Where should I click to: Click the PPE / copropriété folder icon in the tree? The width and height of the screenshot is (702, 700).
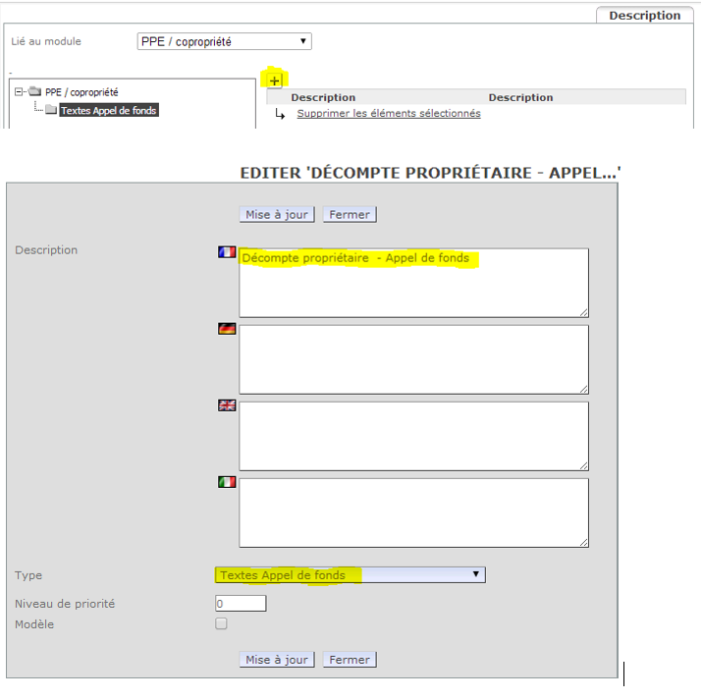tap(35, 92)
